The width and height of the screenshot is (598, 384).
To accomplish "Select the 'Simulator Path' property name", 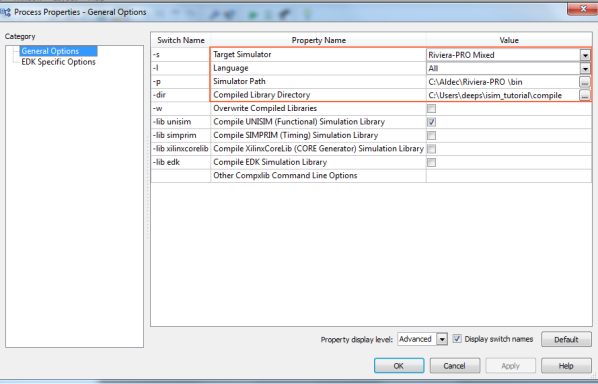I will [x=239, y=82].
